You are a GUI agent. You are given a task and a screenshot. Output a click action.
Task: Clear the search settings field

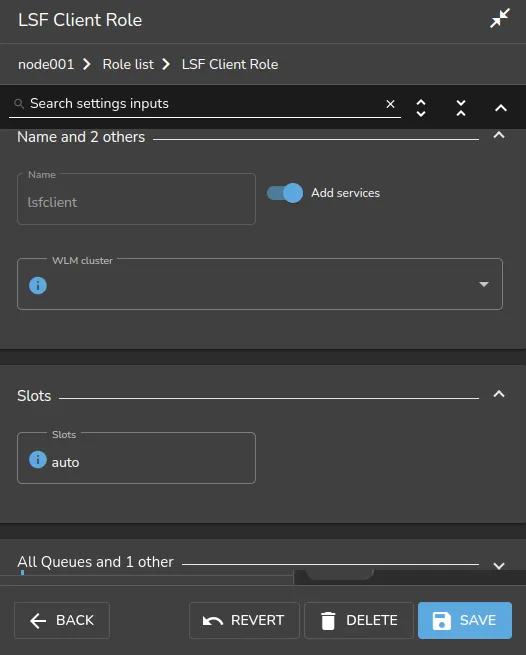pos(390,104)
